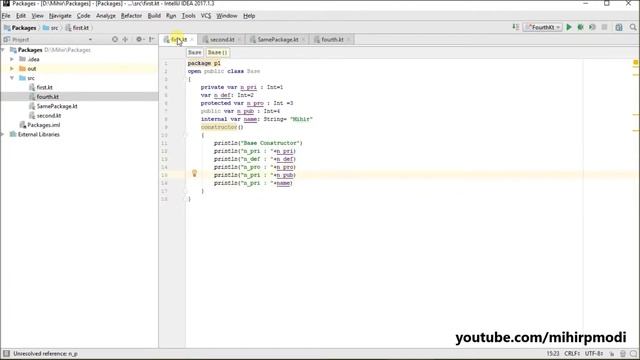Close the SamePackage.kt editor tab
This screenshot has height=360, width=640.
pos(303,40)
